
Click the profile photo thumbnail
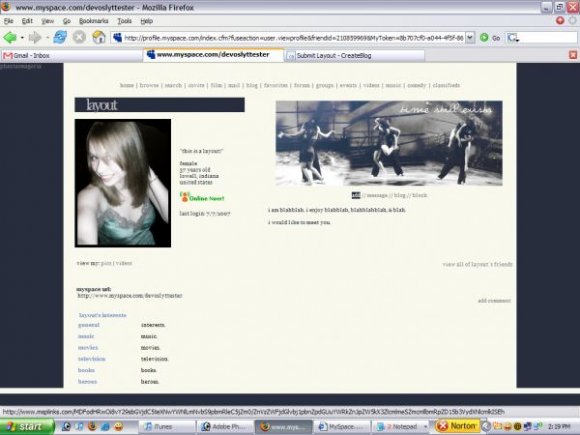pyautogui.click(x=123, y=183)
